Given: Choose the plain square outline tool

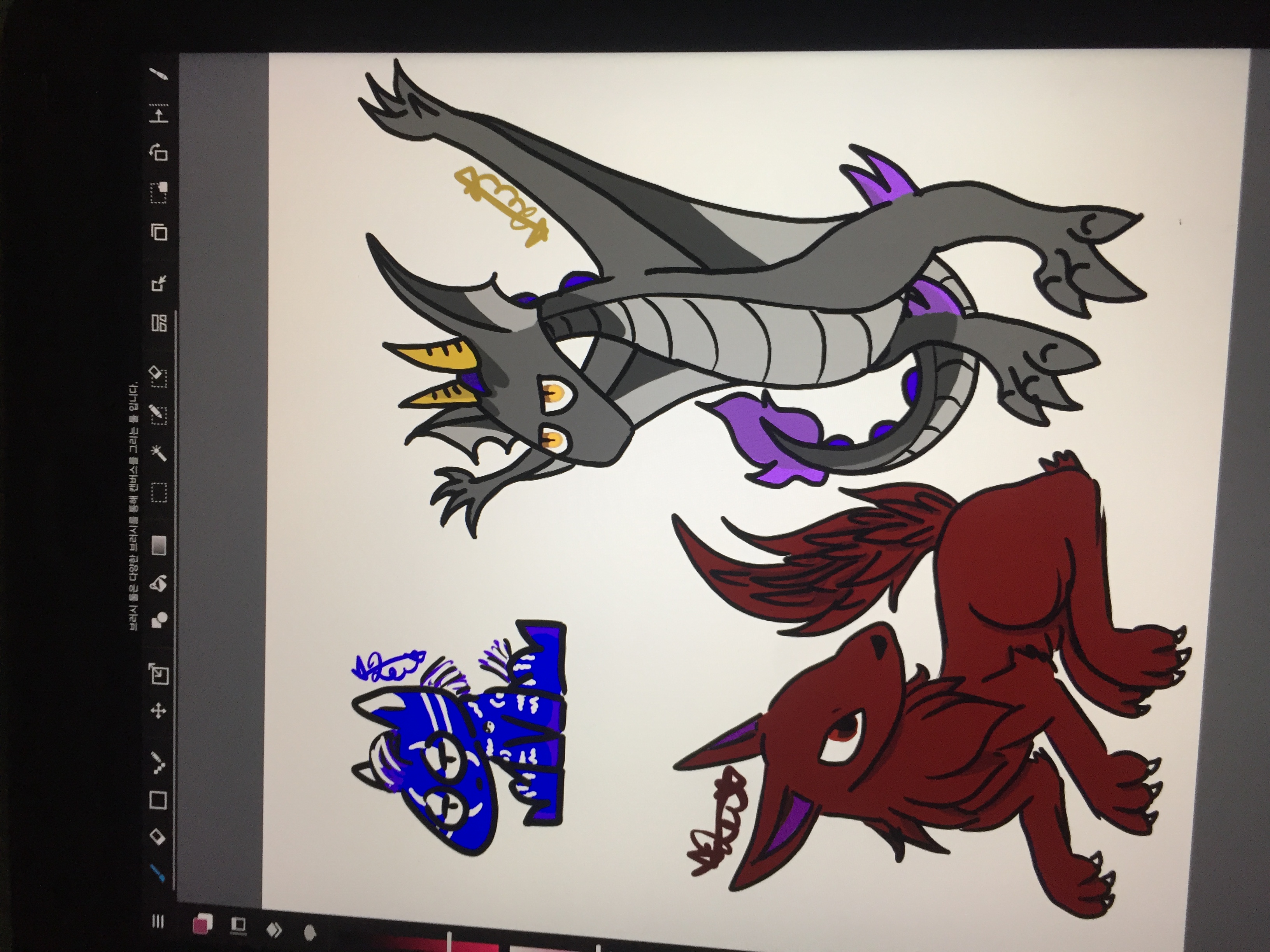Looking at the screenshot, I should (158, 799).
